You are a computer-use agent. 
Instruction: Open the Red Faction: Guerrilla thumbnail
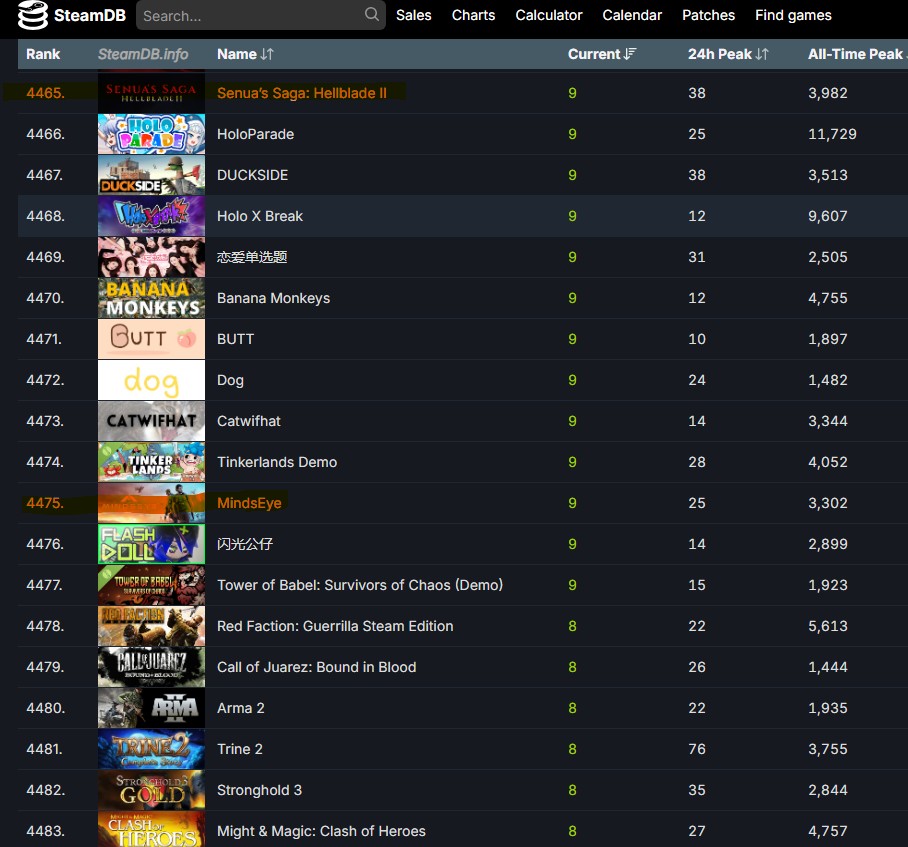pyautogui.click(x=151, y=626)
